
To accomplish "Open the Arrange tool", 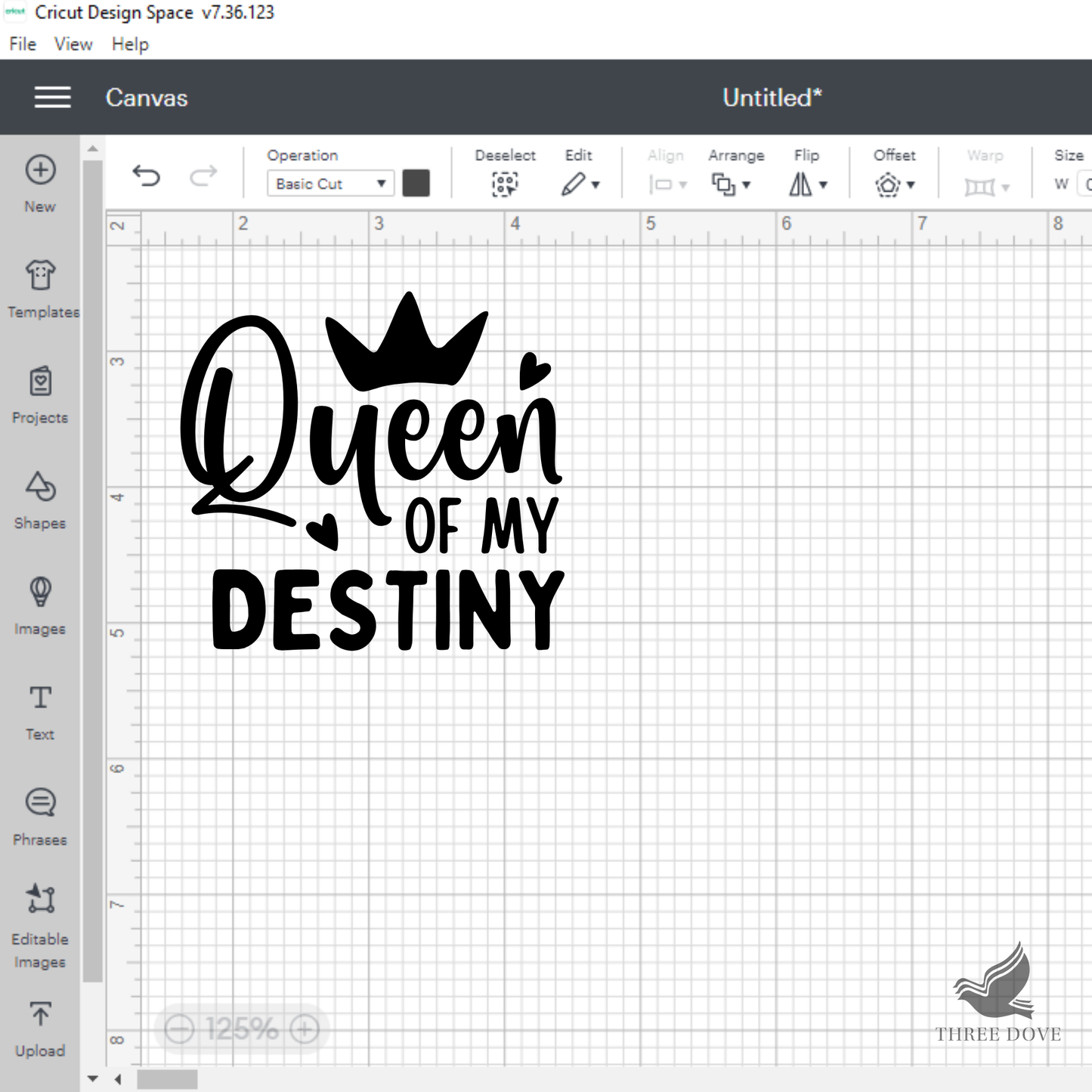I will [723, 184].
